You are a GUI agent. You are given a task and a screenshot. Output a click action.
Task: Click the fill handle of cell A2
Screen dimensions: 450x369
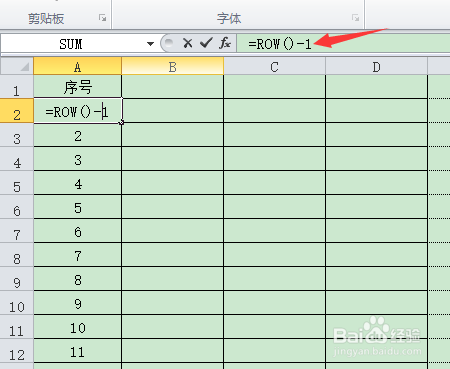122,123
